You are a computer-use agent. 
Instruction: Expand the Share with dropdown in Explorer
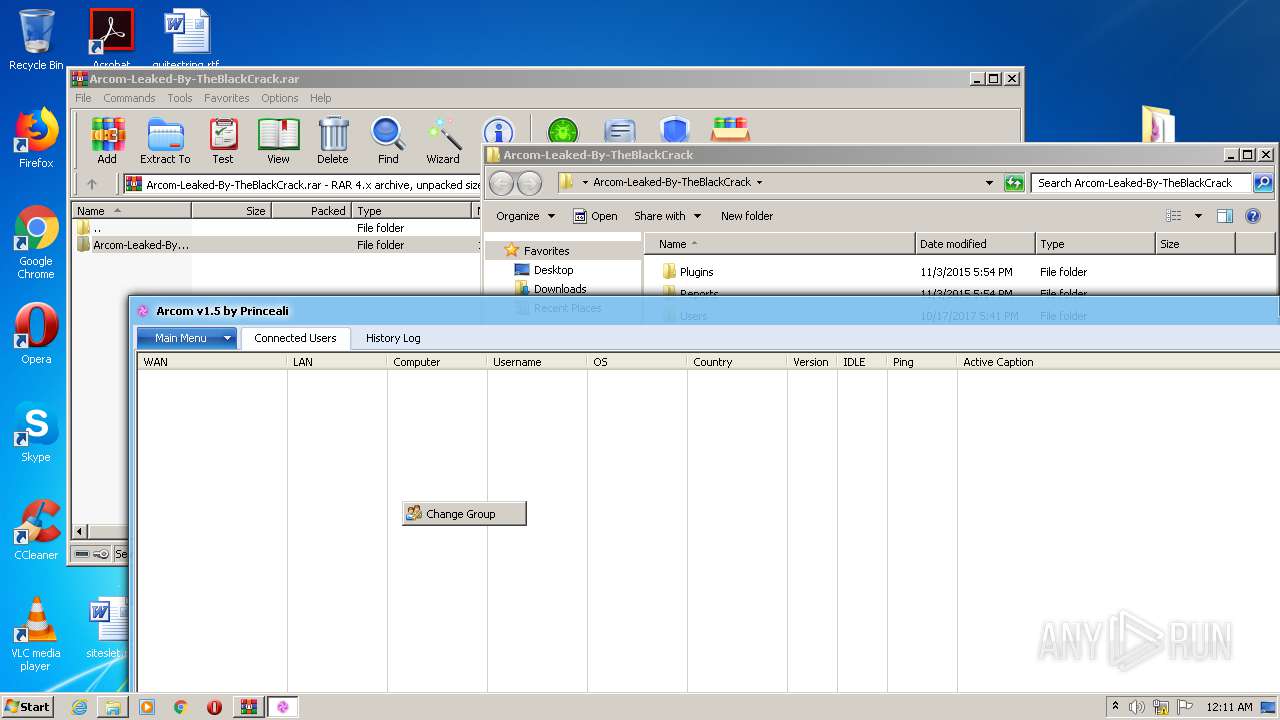click(x=667, y=216)
